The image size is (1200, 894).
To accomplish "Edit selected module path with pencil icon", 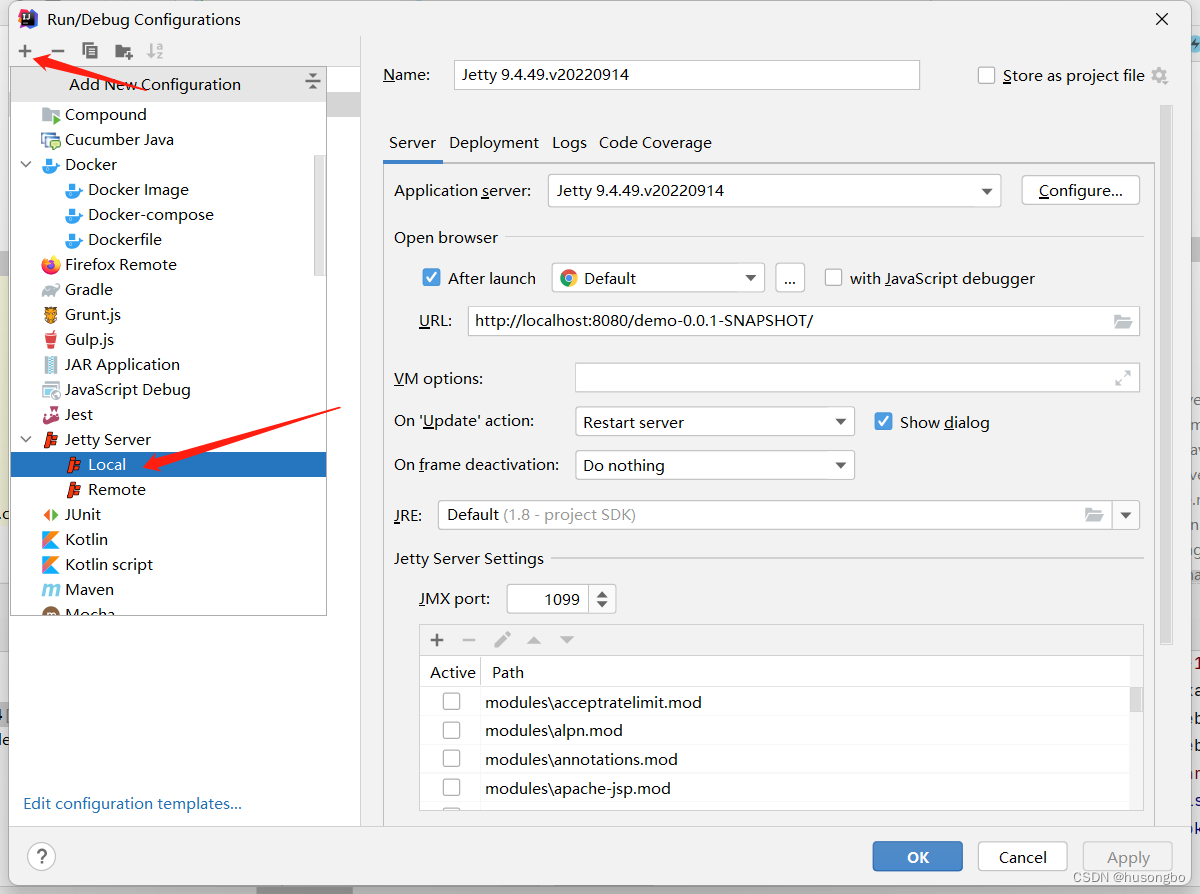I will pyautogui.click(x=502, y=639).
